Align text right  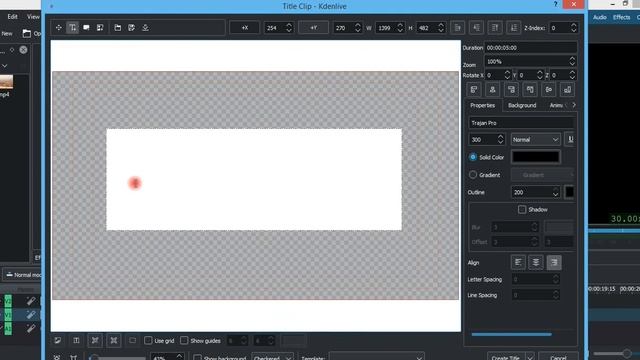tap(554, 262)
